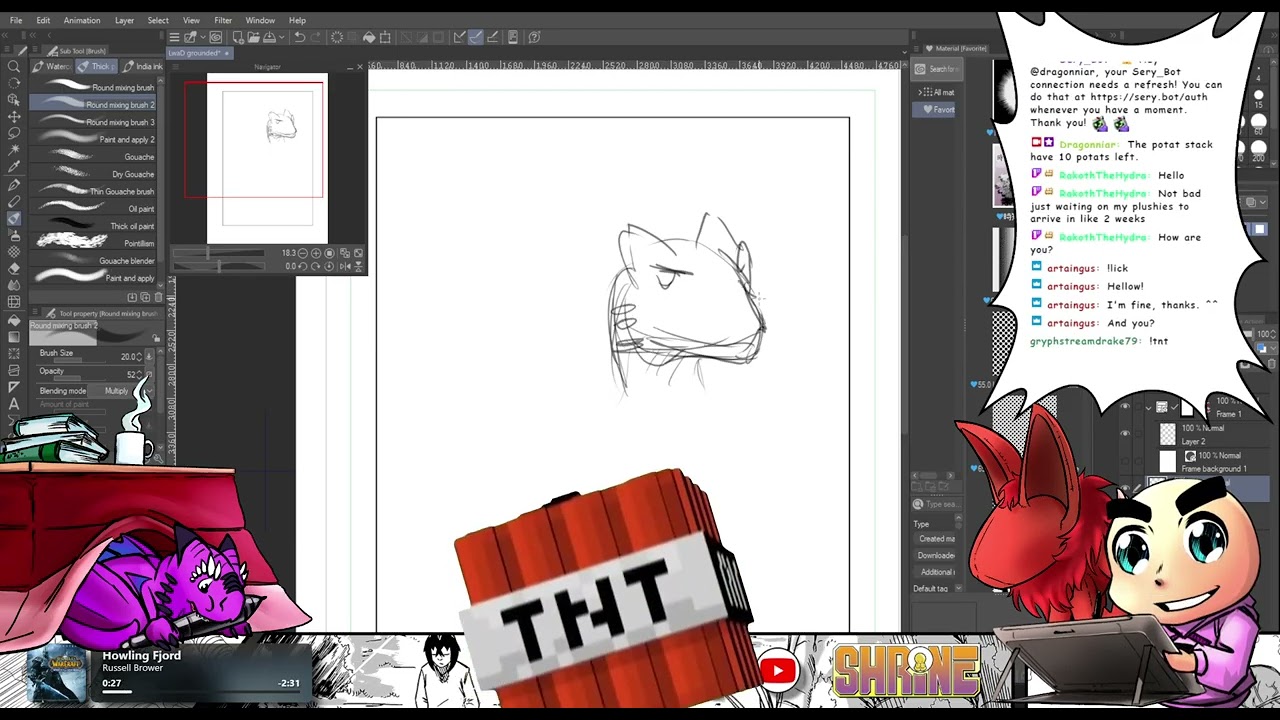Click YouTube icon in bottom overlay

[x=778, y=670]
